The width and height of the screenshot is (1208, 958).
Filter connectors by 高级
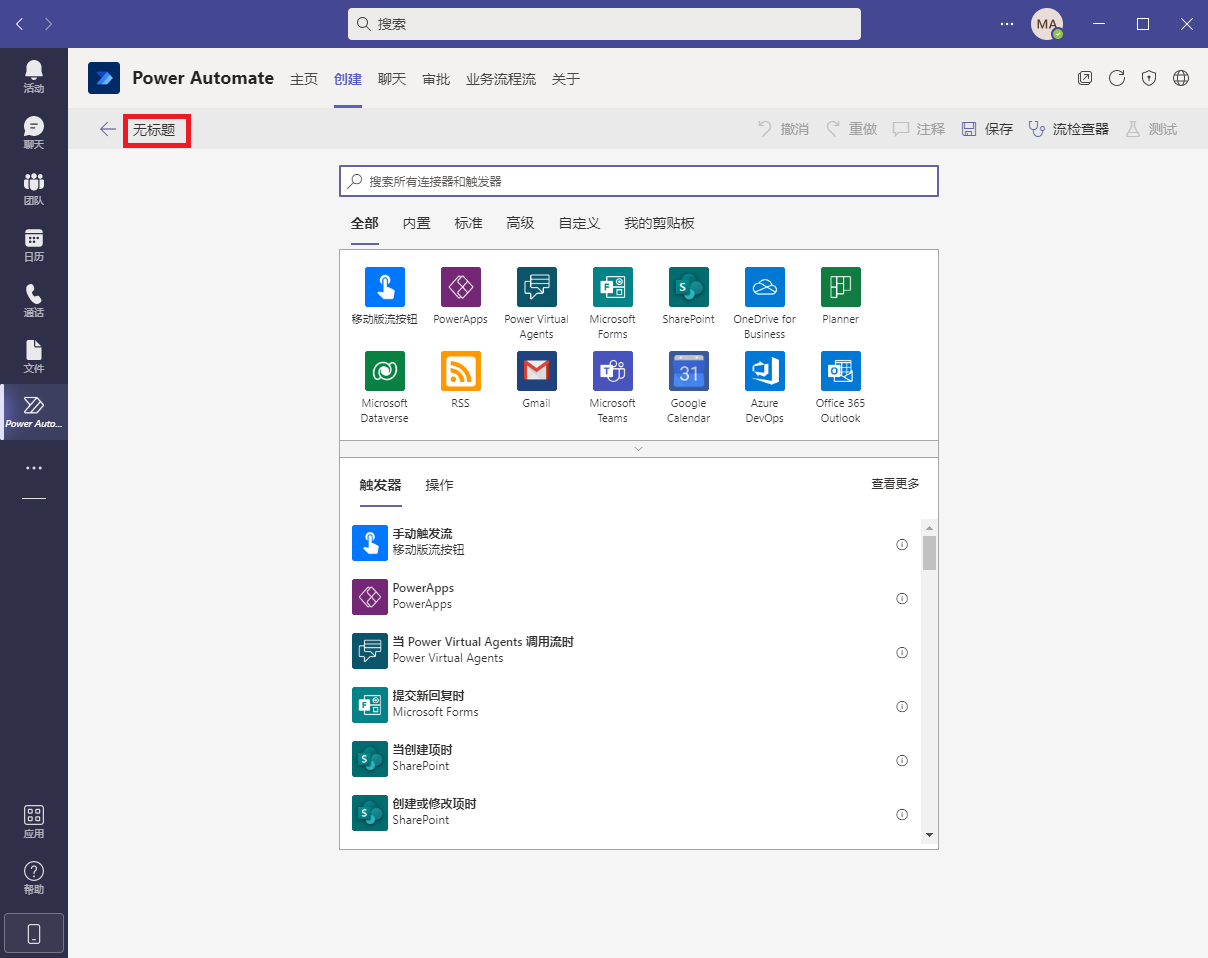[x=521, y=223]
